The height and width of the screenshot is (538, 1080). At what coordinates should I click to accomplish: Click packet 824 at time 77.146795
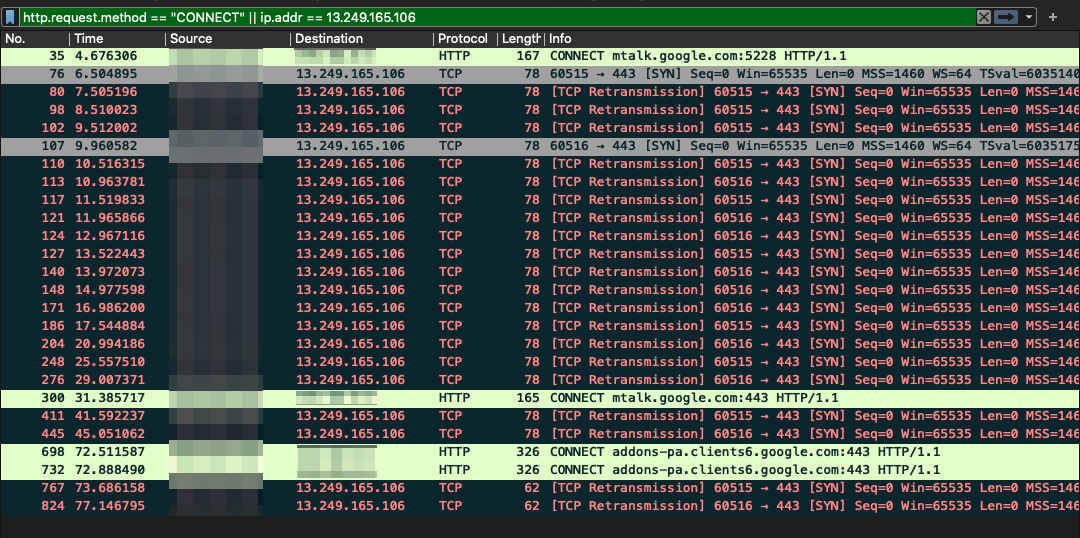tap(540, 505)
